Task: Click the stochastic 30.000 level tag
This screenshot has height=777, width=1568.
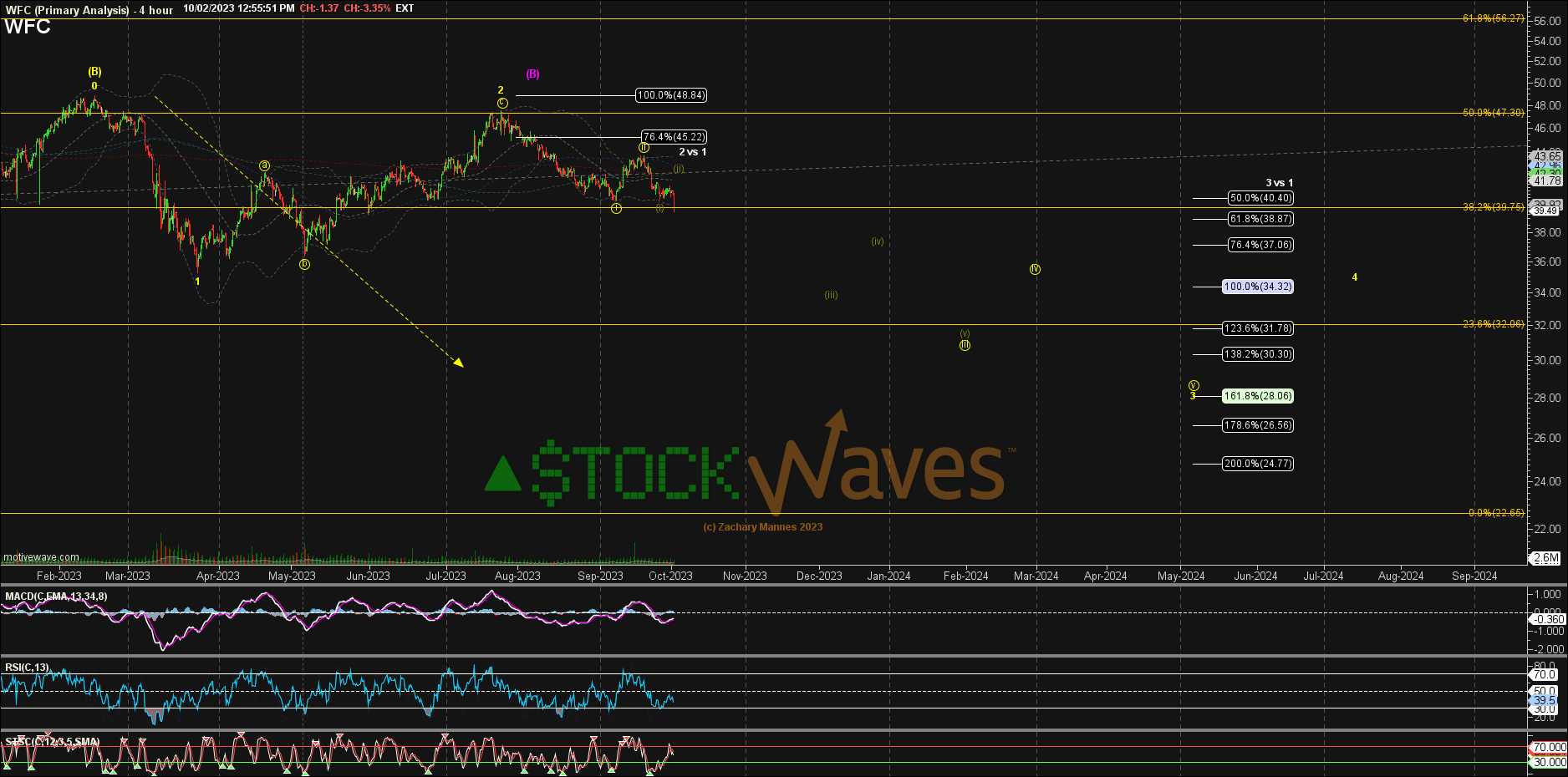Action: pyautogui.click(x=1548, y=762)
